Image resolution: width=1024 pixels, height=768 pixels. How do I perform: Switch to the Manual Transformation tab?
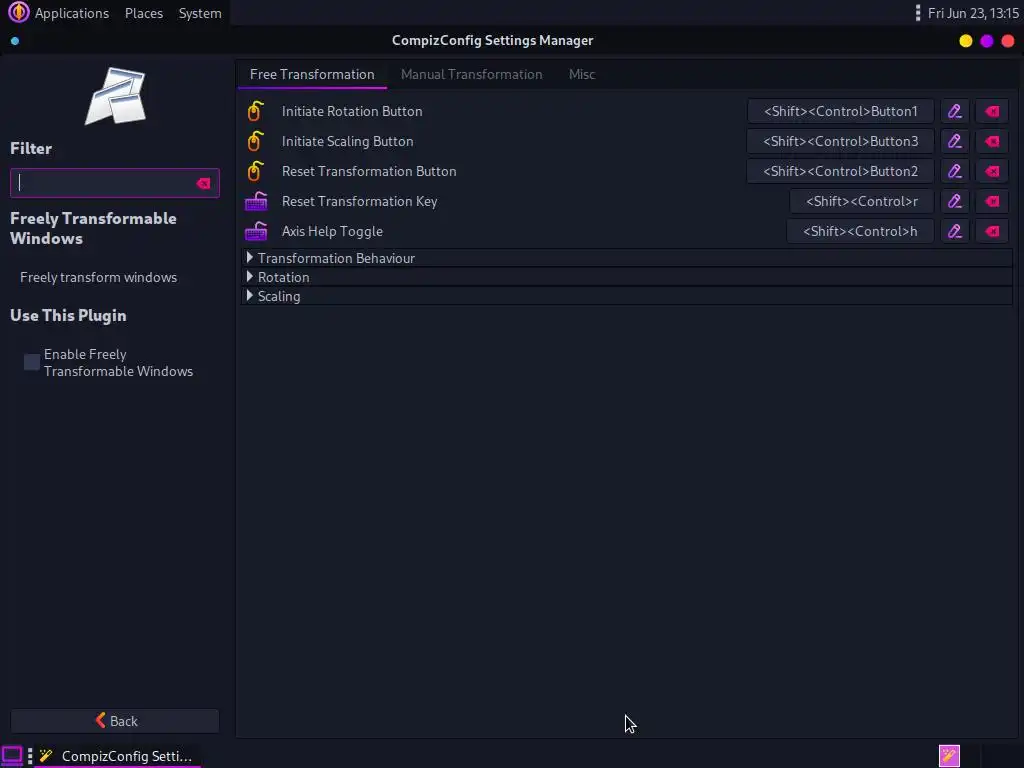point(472,74)
